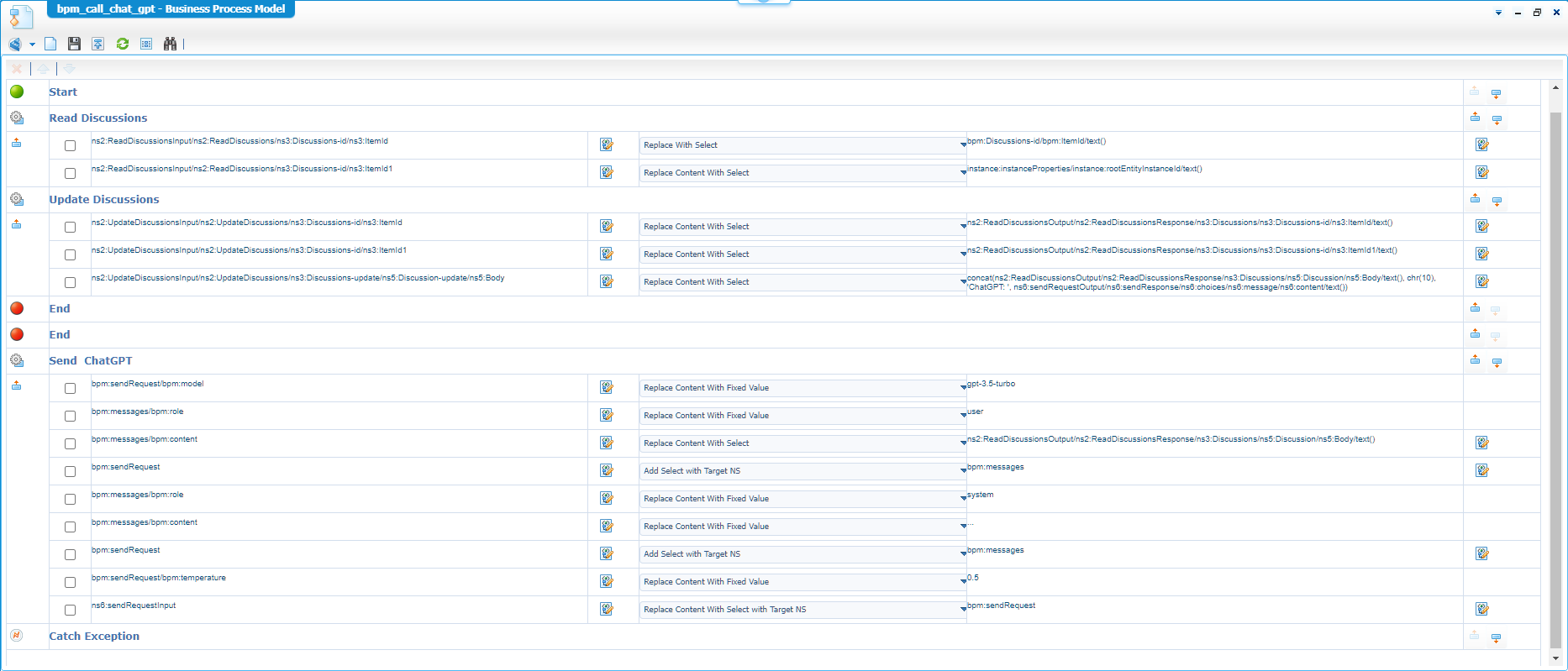
Task: Select checkbox for ns6:sendRequestInput row
Action: [x=71, y=610]
